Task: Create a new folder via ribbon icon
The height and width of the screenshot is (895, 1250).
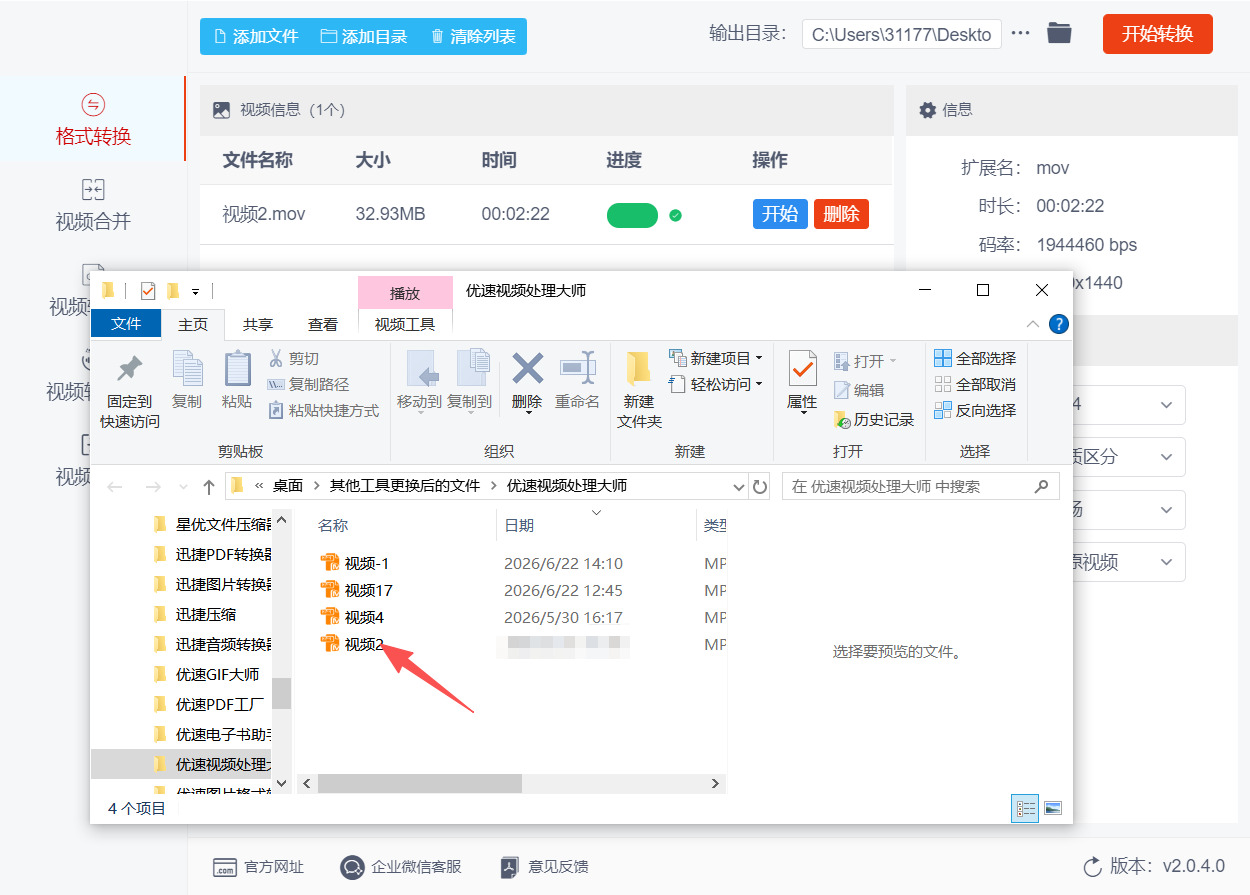Action: point(639,369)
